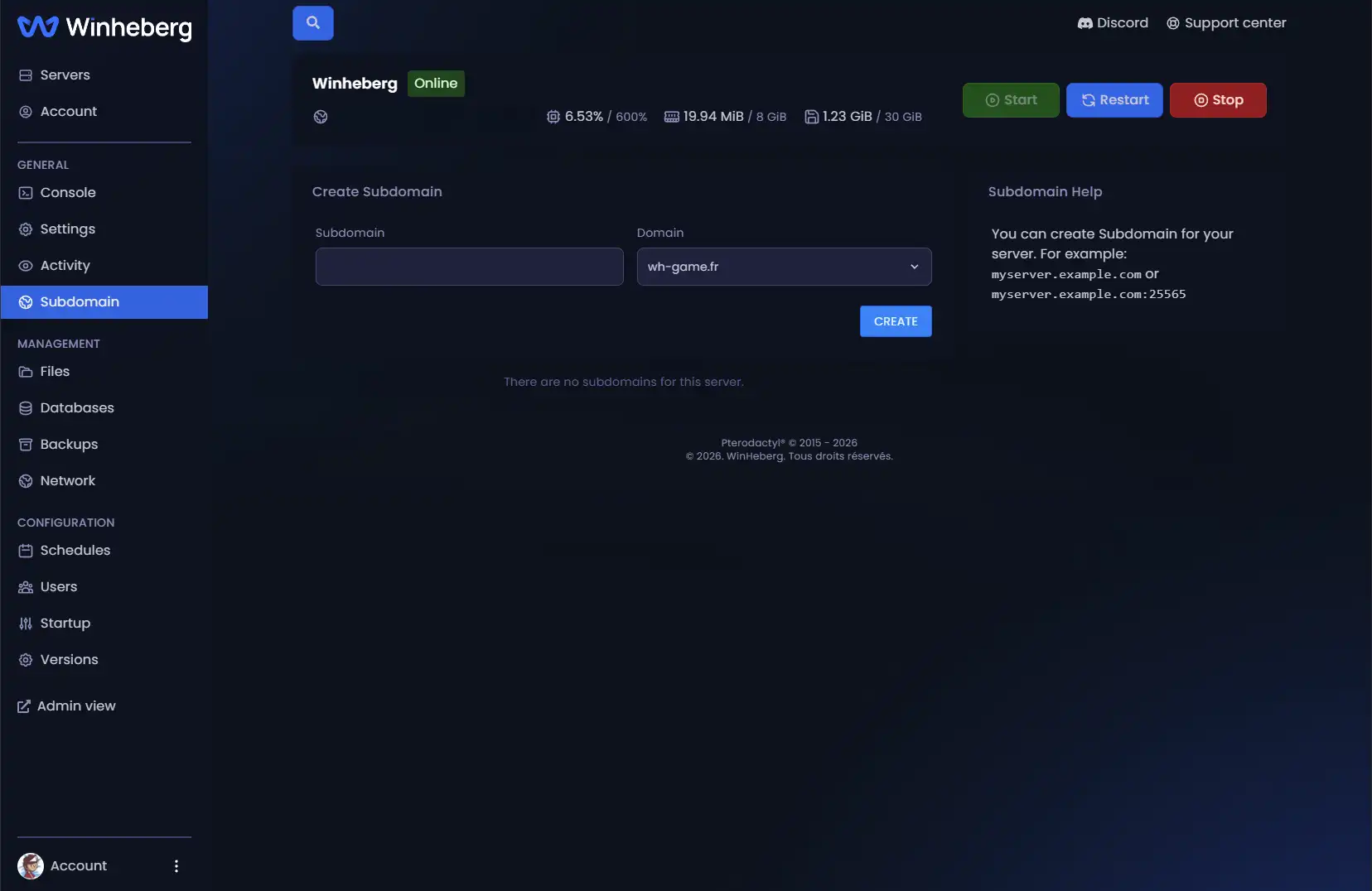Click the memory usage icon

pyautogui.click(x=672, y=117)
